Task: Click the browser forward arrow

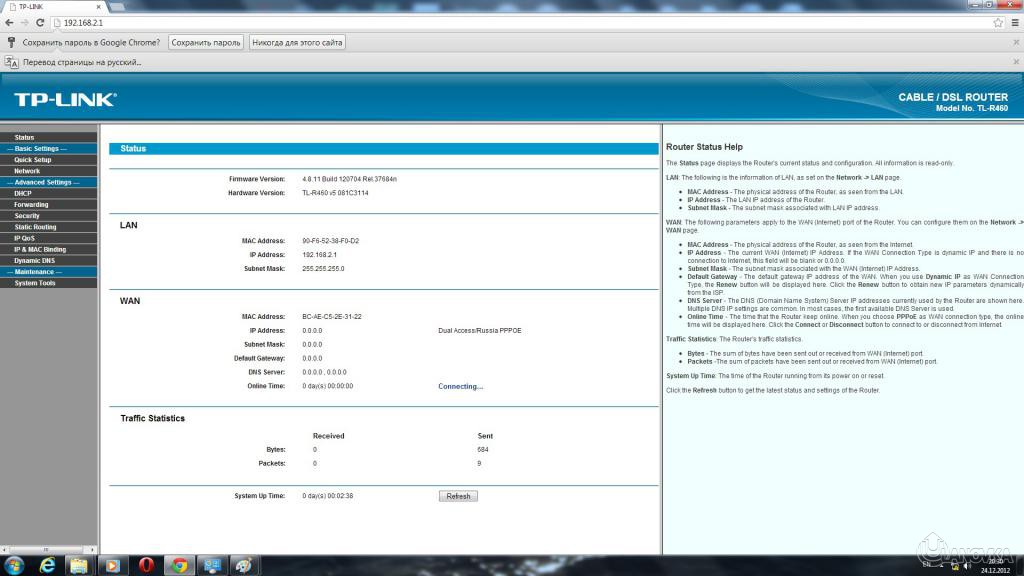Action: click(x=25, y=23)
